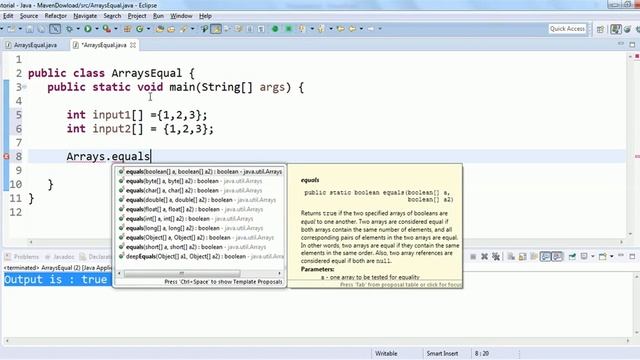Click the Previous Annotation icon
The height and width of the screenshot is (360, 640).
coord(321,29)
